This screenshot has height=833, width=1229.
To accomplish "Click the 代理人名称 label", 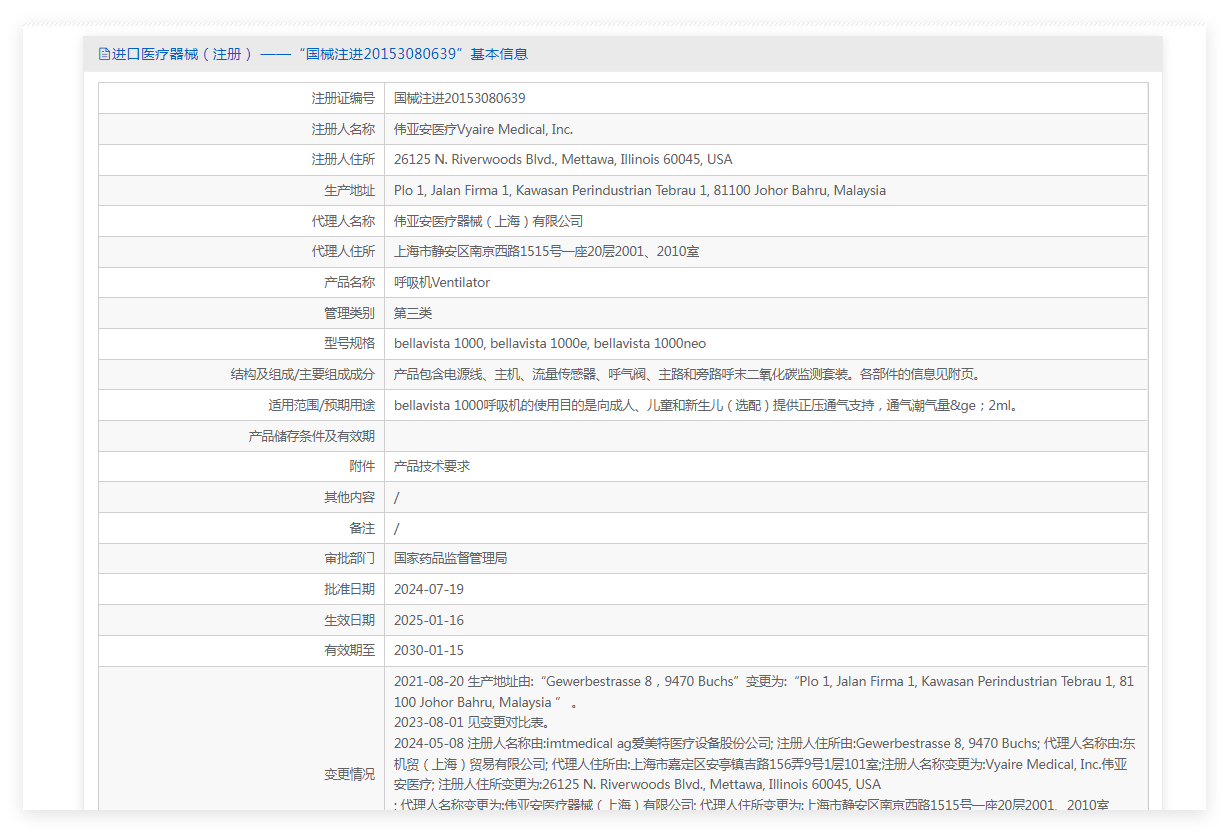I will [343, 221].
